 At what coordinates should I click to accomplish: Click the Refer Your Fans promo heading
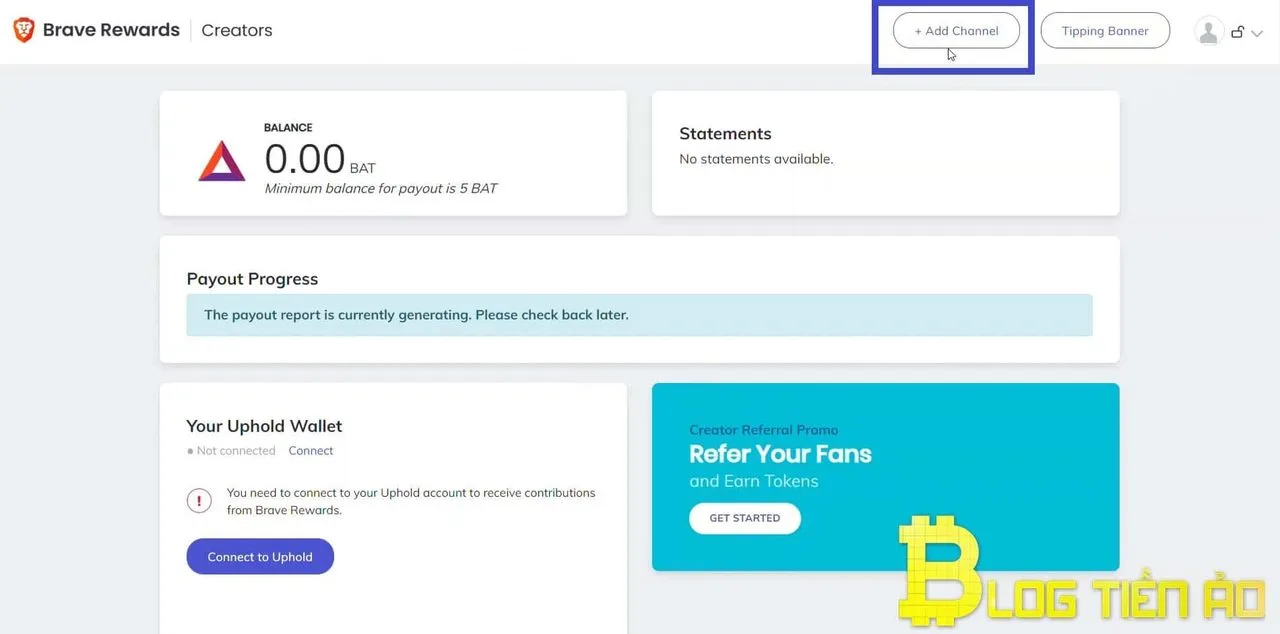[x=780, y=454]
